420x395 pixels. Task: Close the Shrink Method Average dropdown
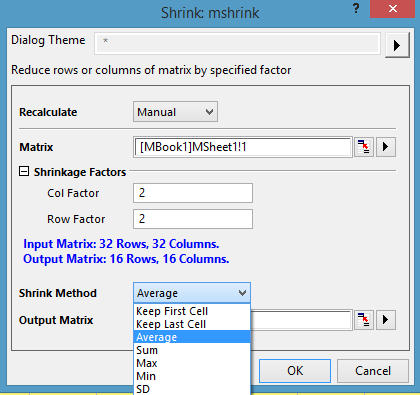click(192, 293)
